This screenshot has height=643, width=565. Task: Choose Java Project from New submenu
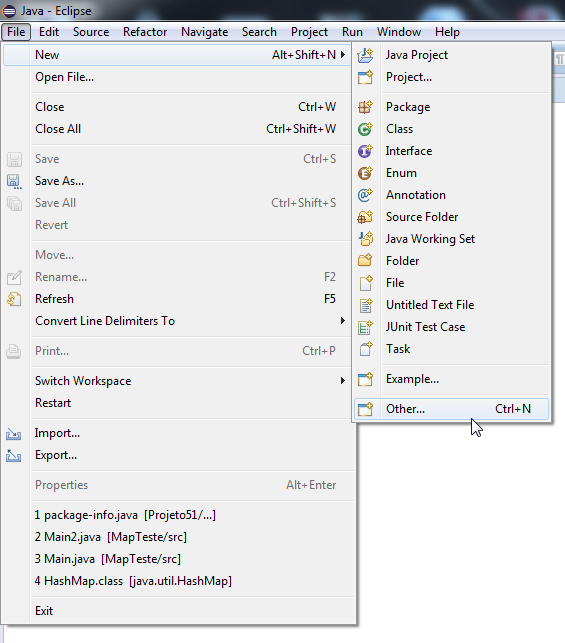pyautogui.click(x=417, y=55)
